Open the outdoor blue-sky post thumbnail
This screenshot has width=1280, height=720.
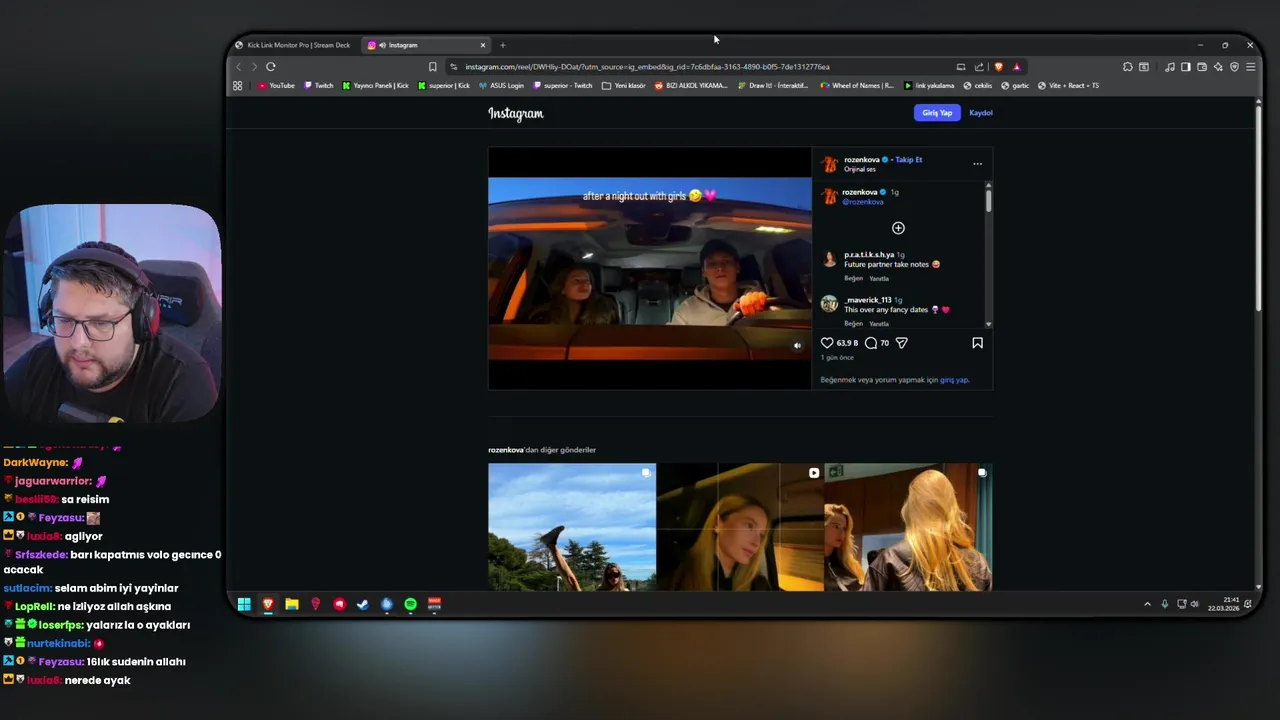(x=572, y=527)
